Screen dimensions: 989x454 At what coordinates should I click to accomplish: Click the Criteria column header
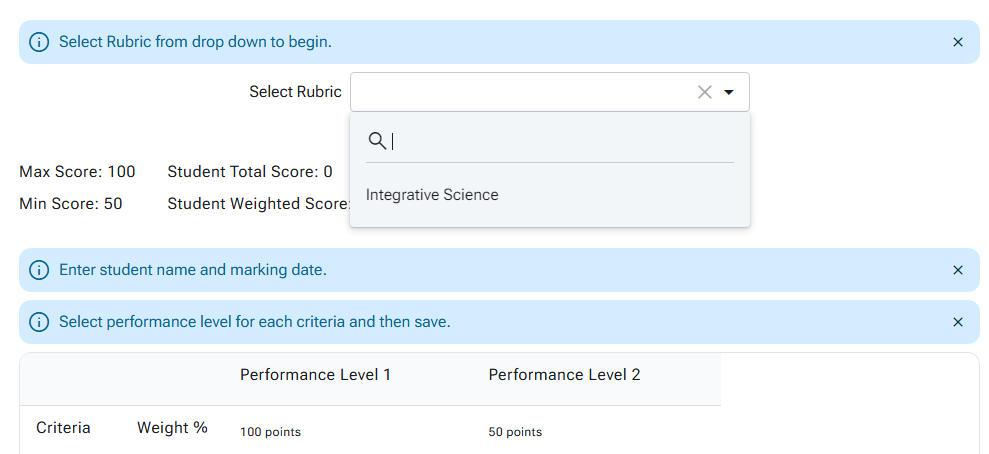(63, 428)
